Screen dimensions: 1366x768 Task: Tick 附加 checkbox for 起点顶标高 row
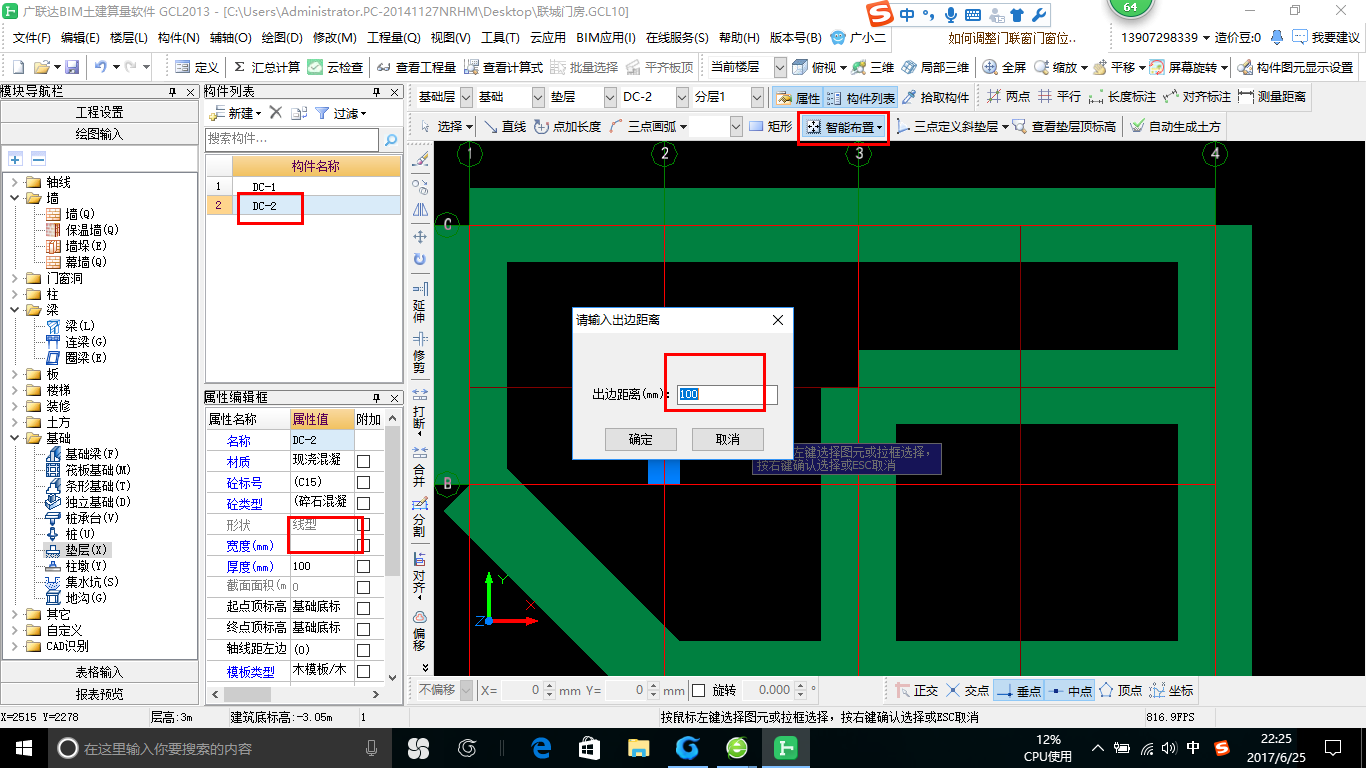pyautogui.click(x=364, y=608)
